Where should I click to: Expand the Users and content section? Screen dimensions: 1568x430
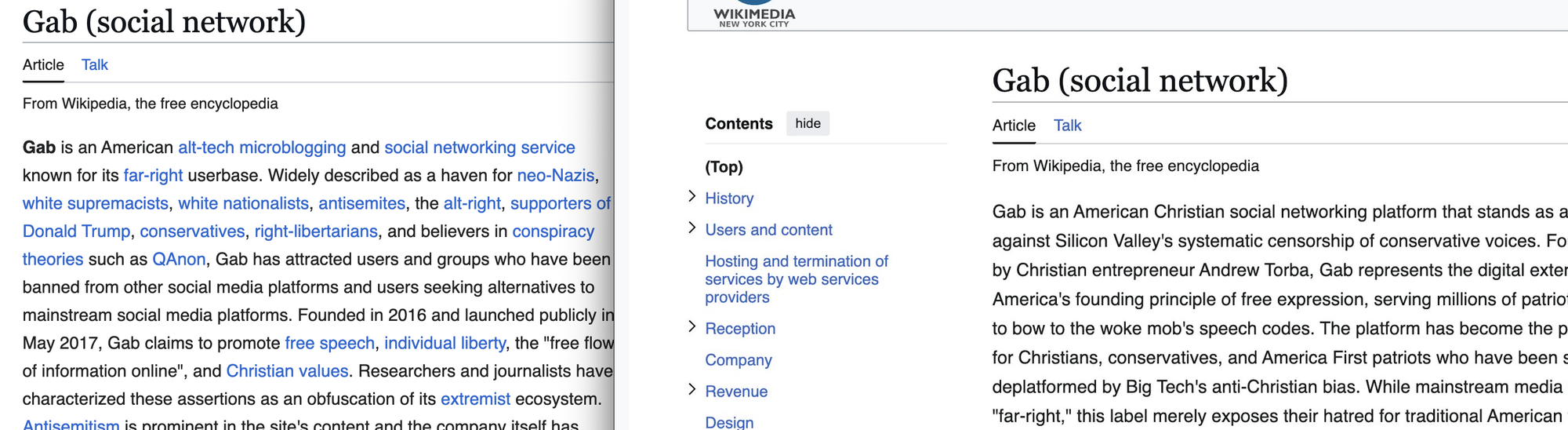[x=691, y=228]
